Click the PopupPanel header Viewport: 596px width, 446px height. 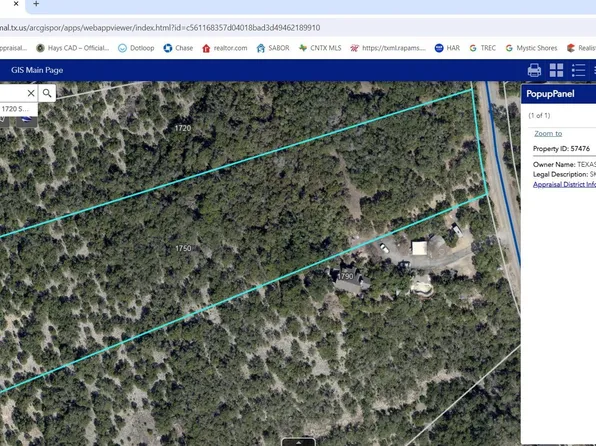tap(558, 94)
